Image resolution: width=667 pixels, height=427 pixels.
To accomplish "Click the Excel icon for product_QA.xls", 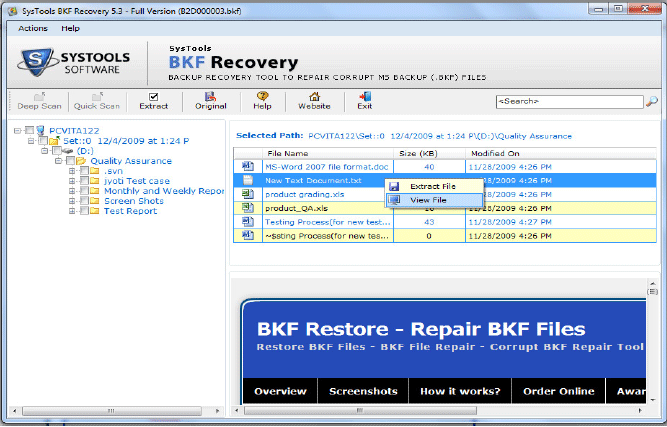I will (248, 208).
